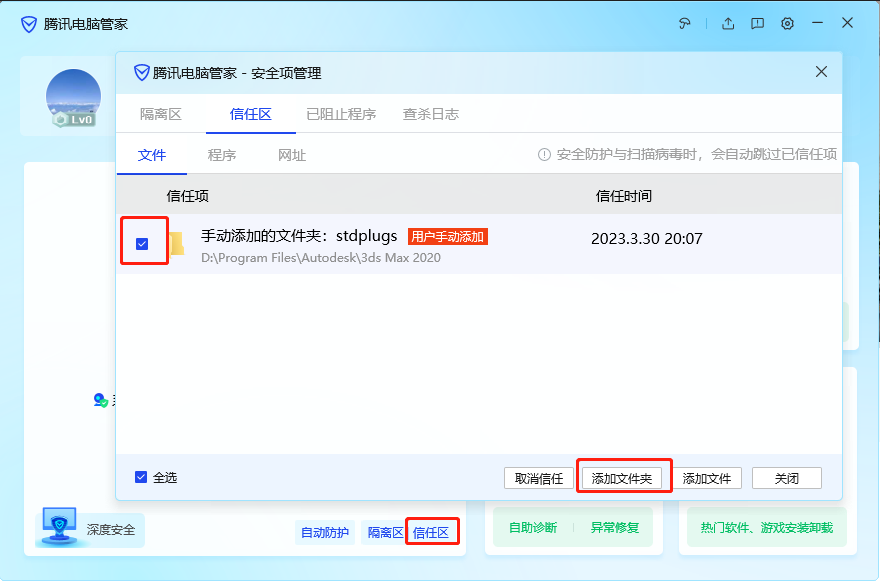The width and height of the screenshot is (880, 582).
Task: Uncheck the stdplugs trusted item checkbox
Action: 142,244
